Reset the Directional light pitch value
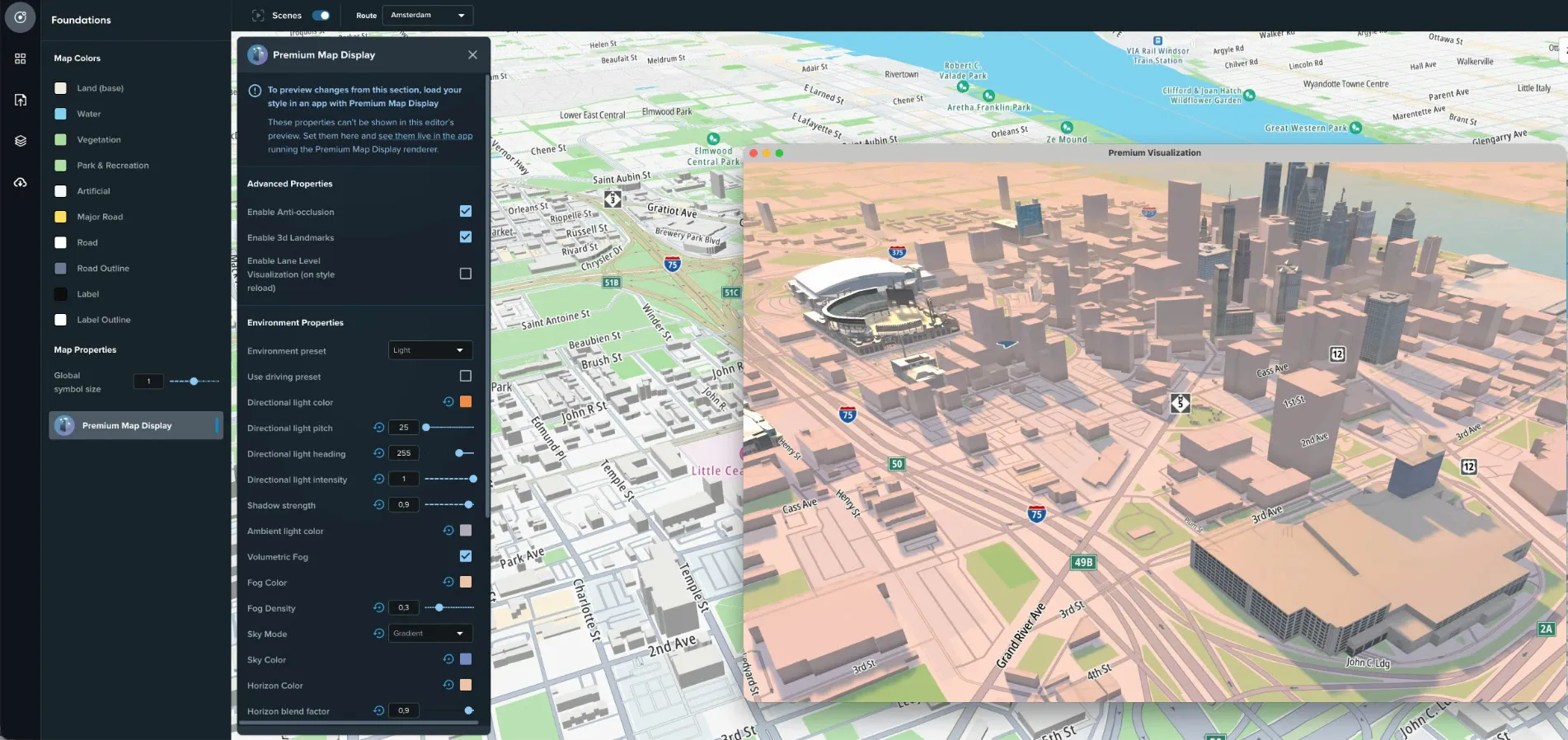1568x740 pixels. pyautogui.click(x=379, y=428)
